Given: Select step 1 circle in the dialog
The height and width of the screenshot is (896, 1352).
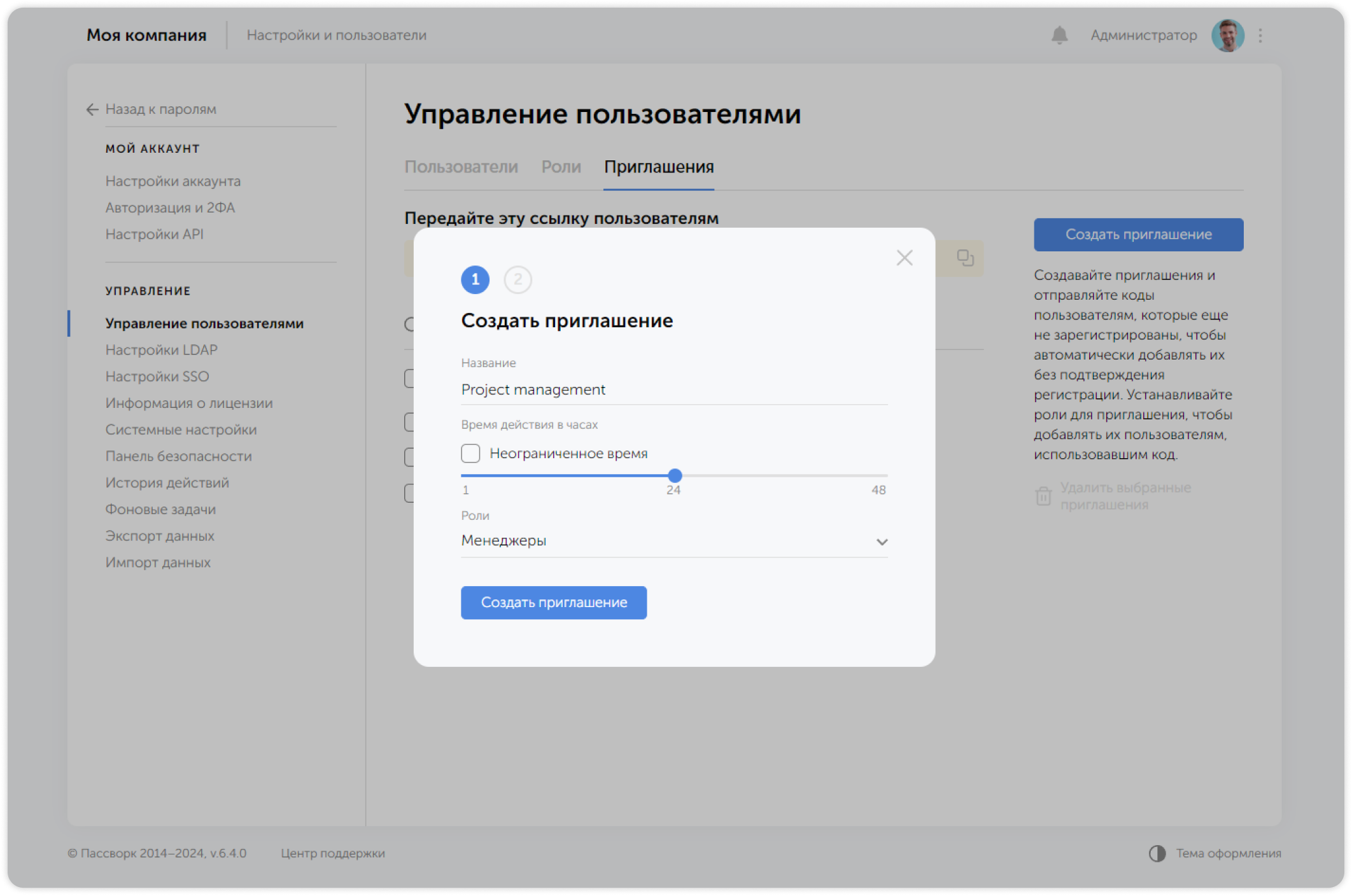Looking at the screenshot, I should pyautogui.click(x=475, y=279).
